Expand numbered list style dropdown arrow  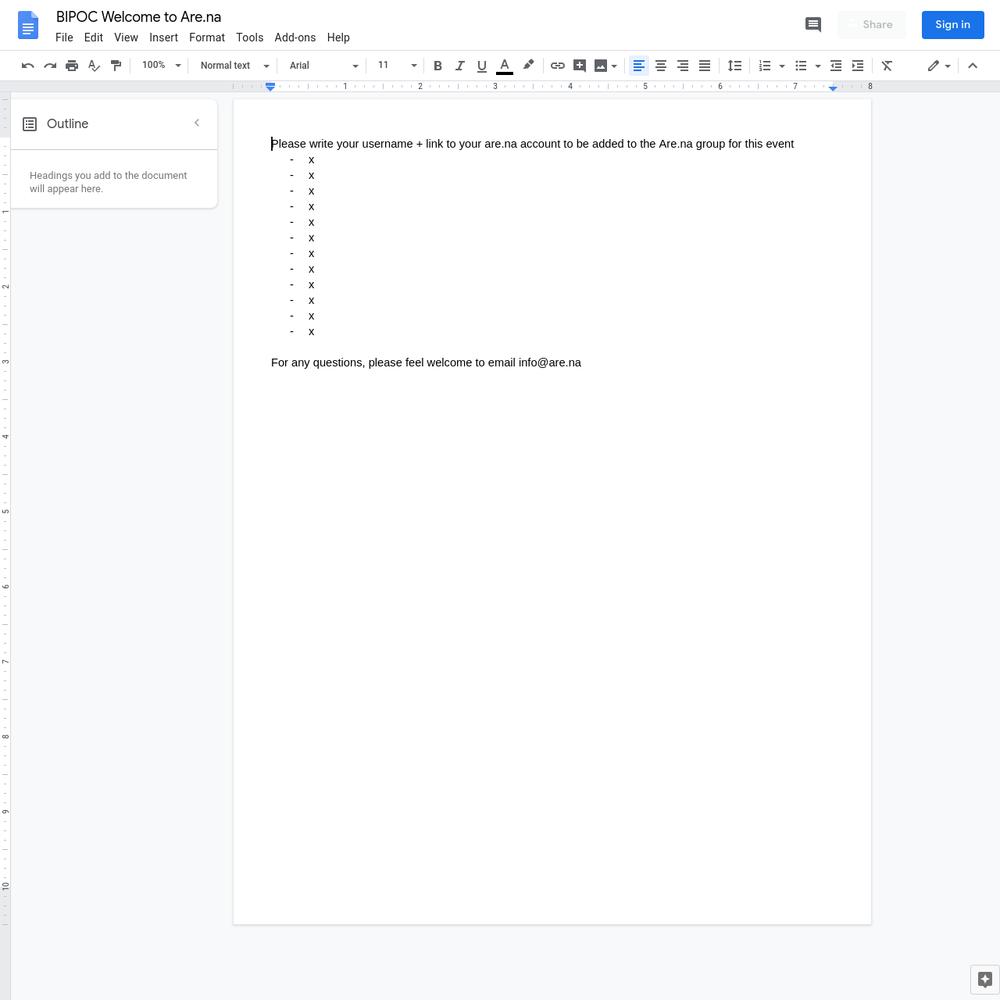(x=782, y=66)
